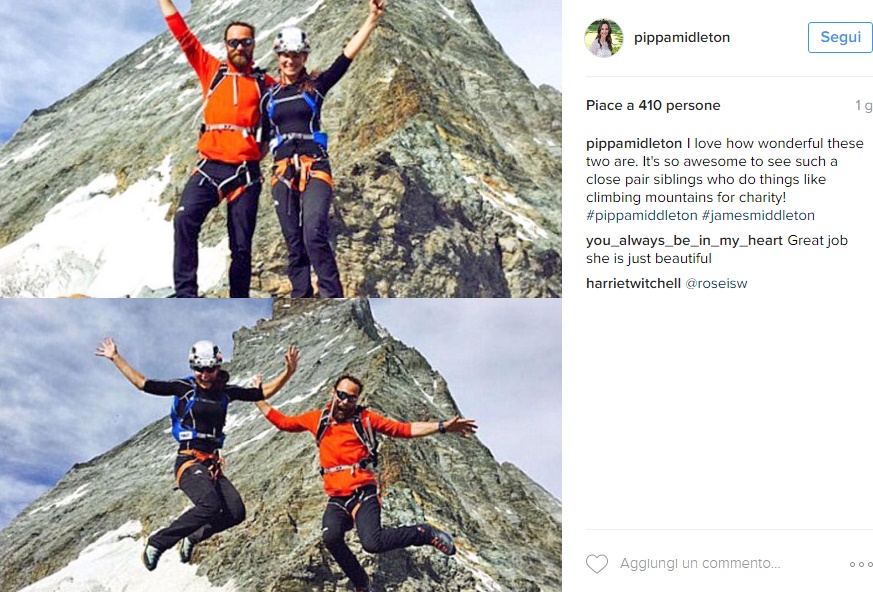Click pippamidleton name in the caption
The height and width of the screenshot is (592, 873).
(x=634, y=144)
